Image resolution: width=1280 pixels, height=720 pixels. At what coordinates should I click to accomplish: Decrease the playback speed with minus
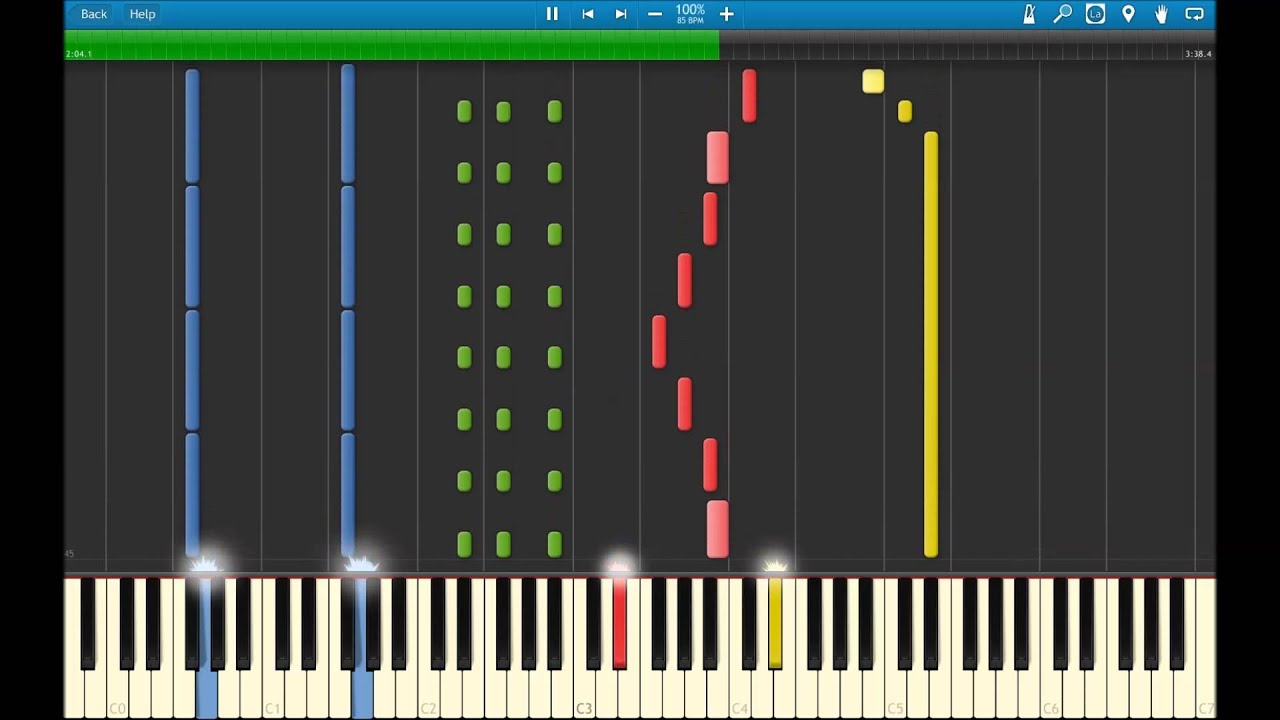point(655,14)
